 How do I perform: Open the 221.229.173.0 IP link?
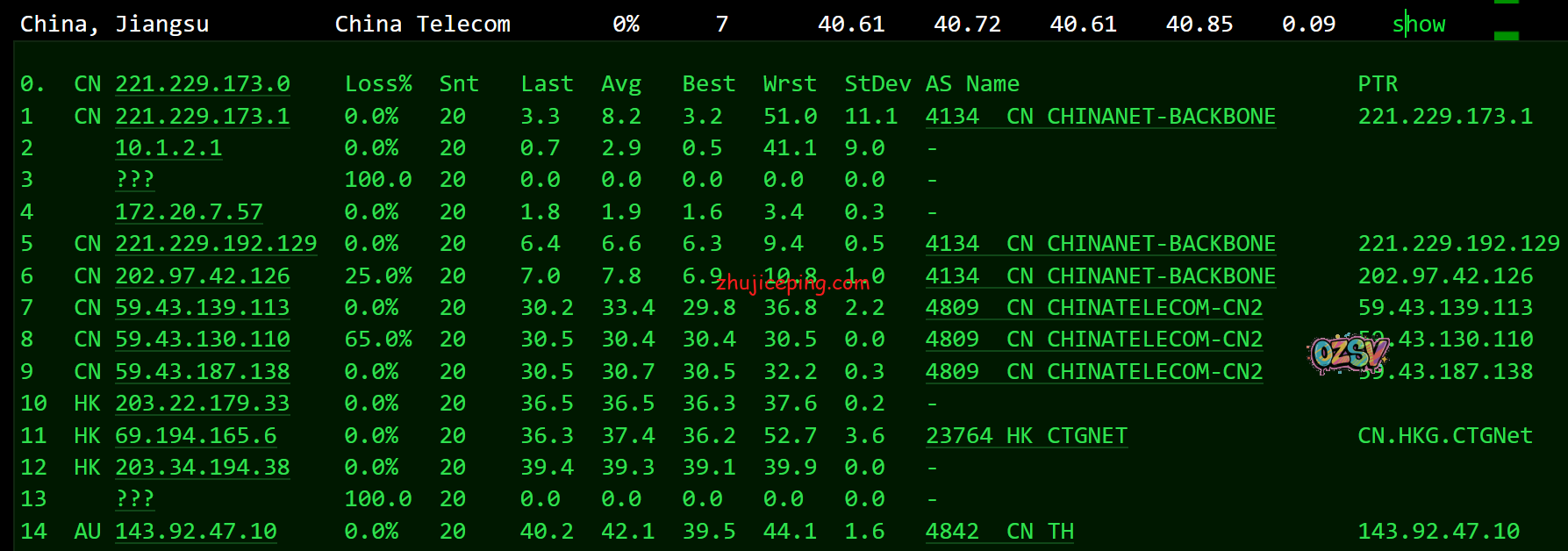tap(203, 84)
